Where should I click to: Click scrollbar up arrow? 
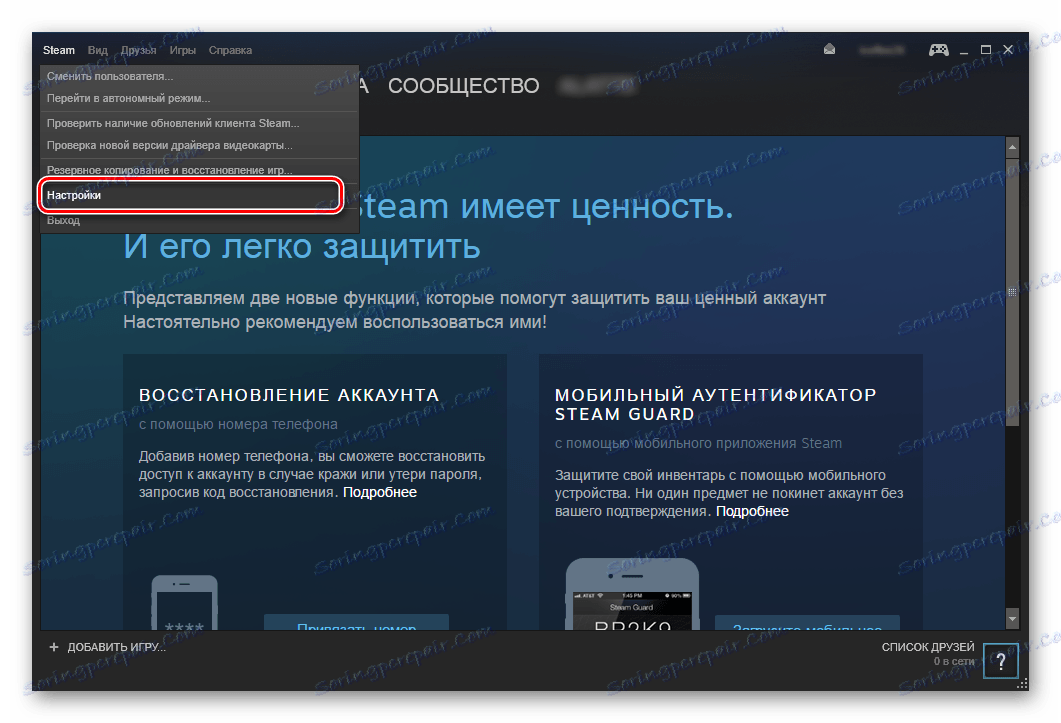[1012, 147]
